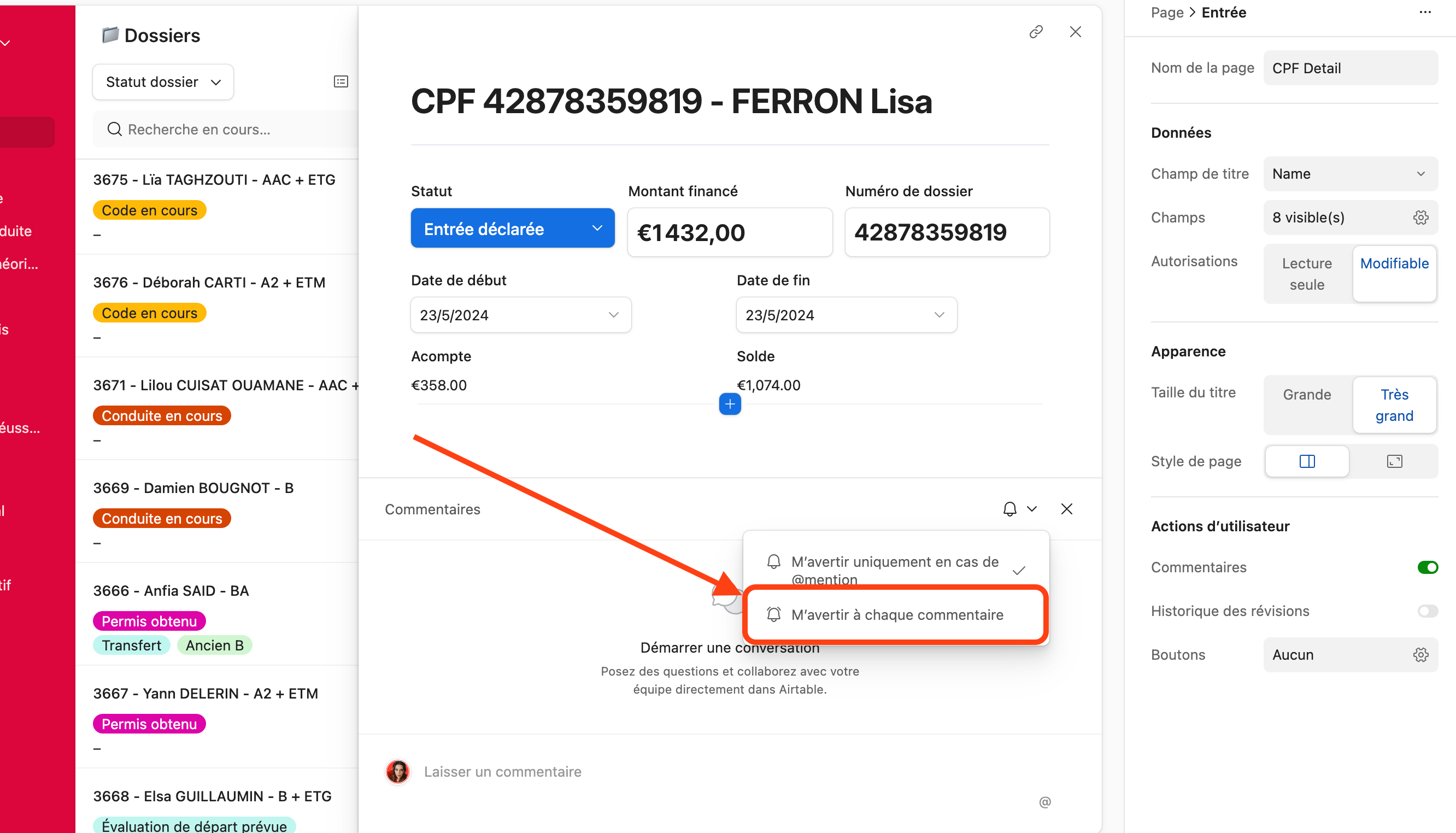Image resolution: width=1456 pixels, height=833 pixels.
Task: Copy the record link with chain icon
Action: 1036,32
